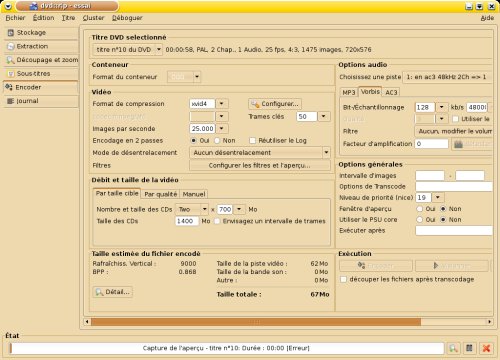500x360 pixels.
Task: Open the titre n°10 du DVD selector
Action: pyautogui.click(x=127, y=50)
